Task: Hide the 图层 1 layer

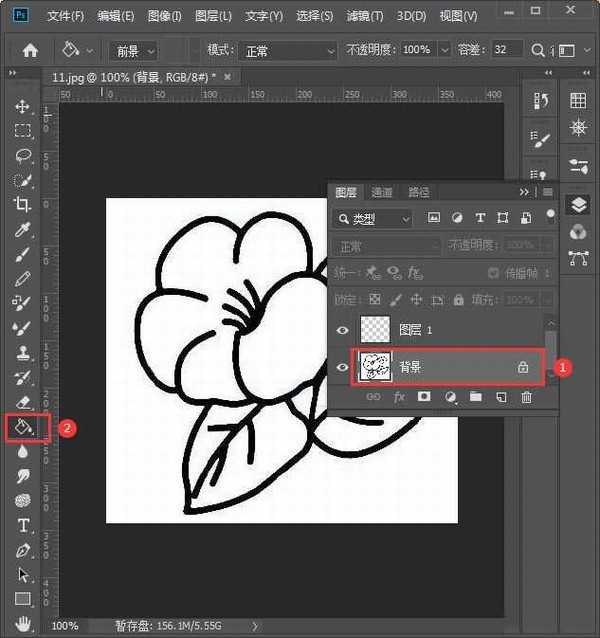Action: click(x=342, y=329)
